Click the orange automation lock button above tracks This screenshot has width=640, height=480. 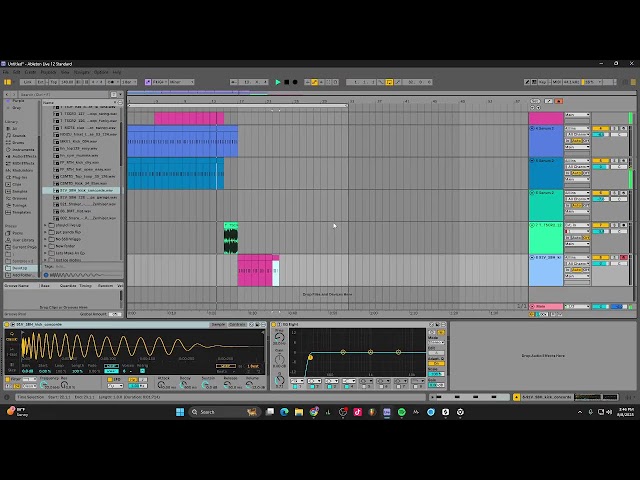click(x=559, y=101)
